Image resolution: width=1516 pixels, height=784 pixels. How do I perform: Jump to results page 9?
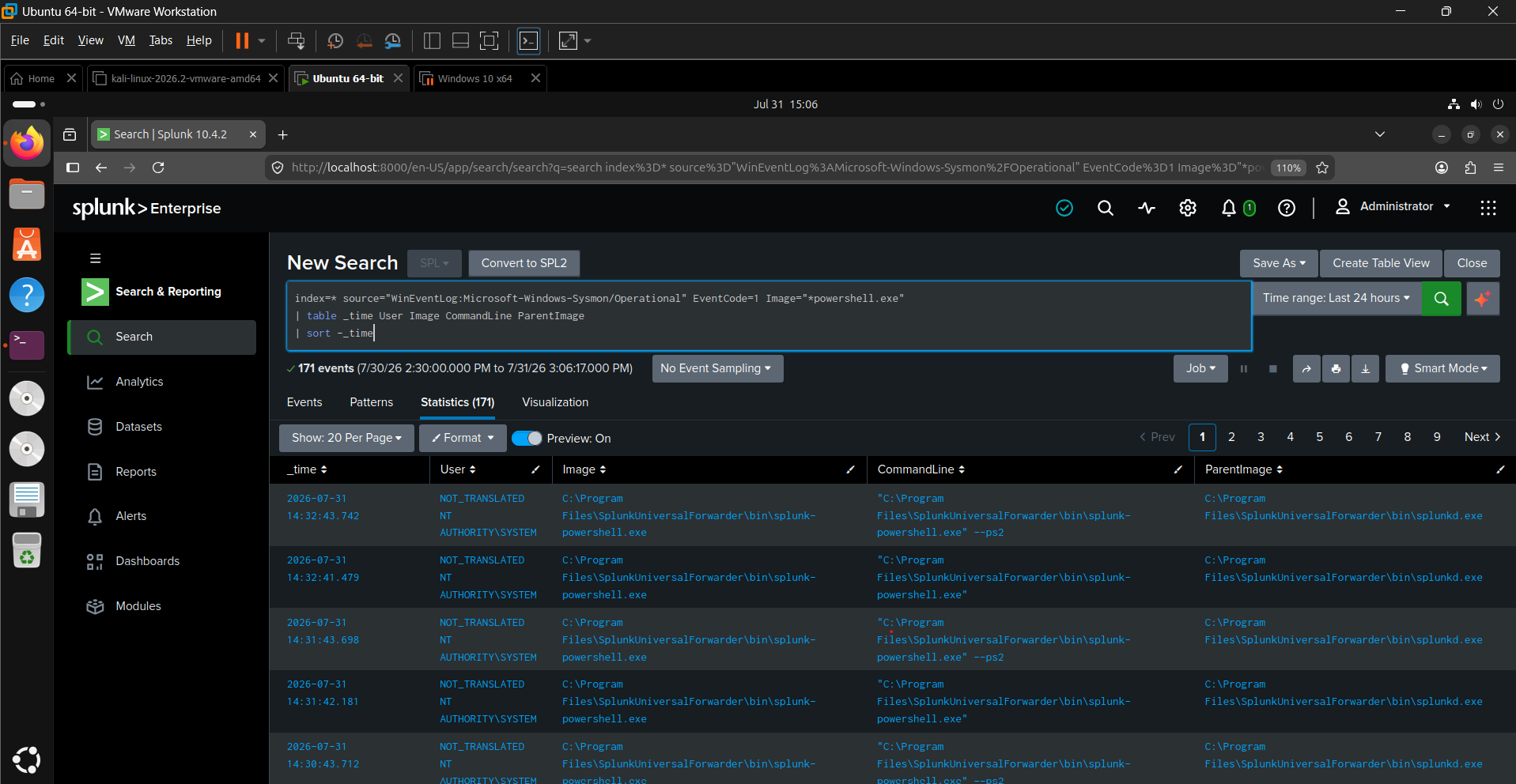pyautogui.click(x=1437, y=437)
